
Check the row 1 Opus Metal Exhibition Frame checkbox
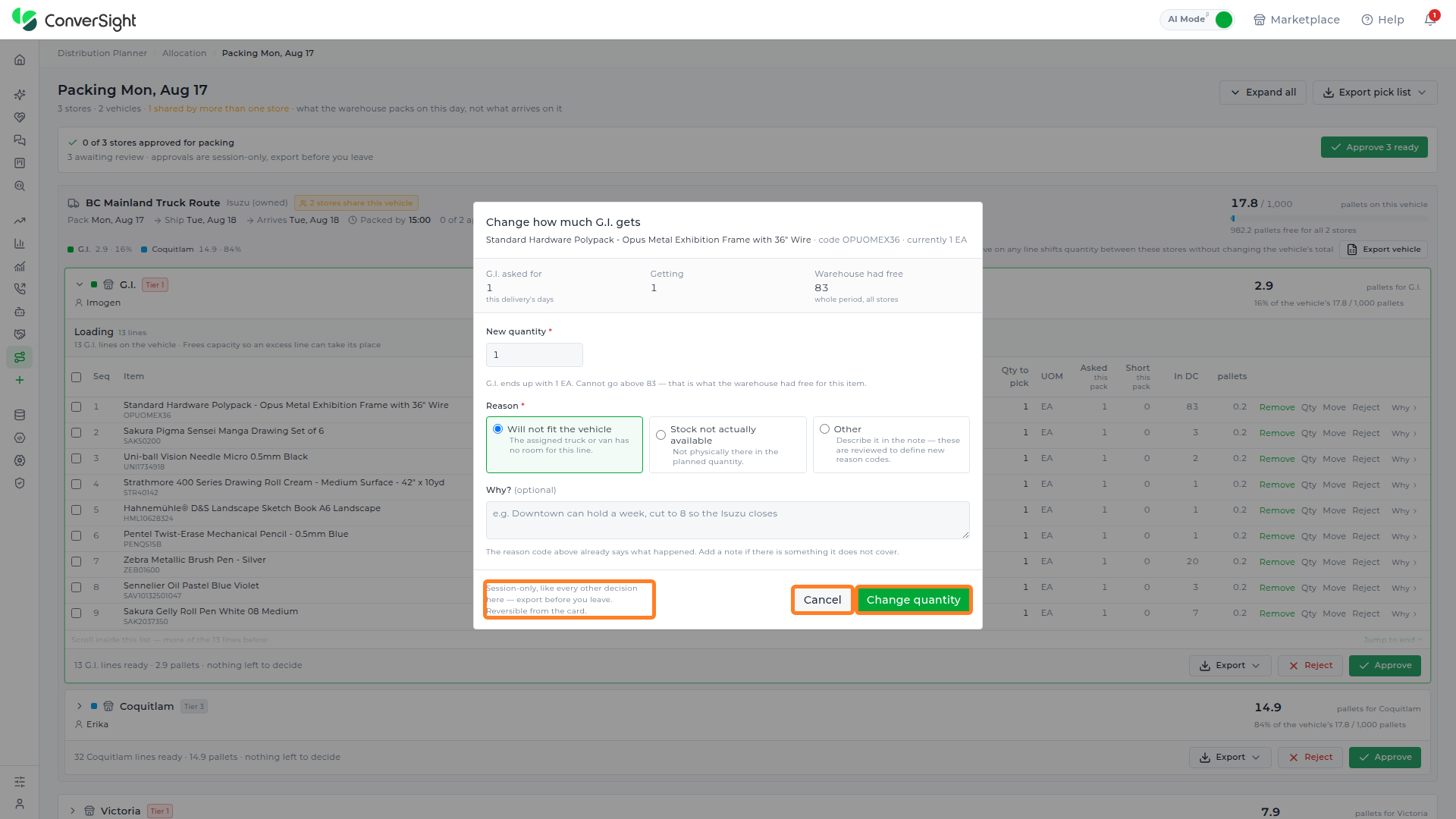(76, 407)
